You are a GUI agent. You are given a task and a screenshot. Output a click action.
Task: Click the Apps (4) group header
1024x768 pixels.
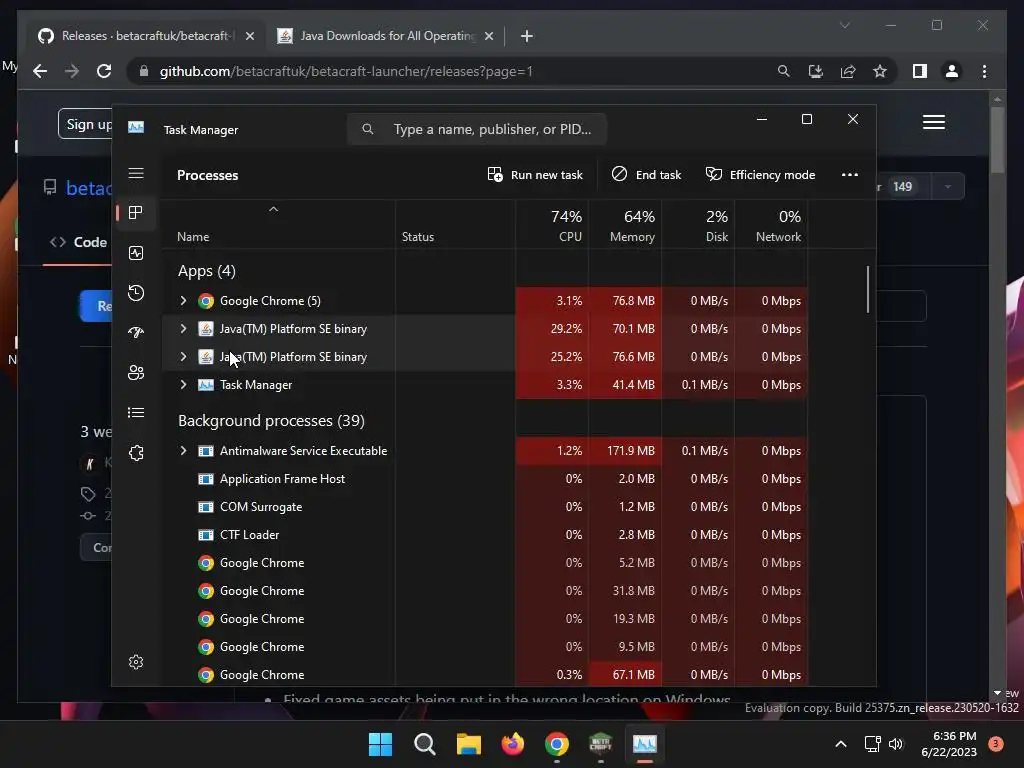tap(206, 271)
